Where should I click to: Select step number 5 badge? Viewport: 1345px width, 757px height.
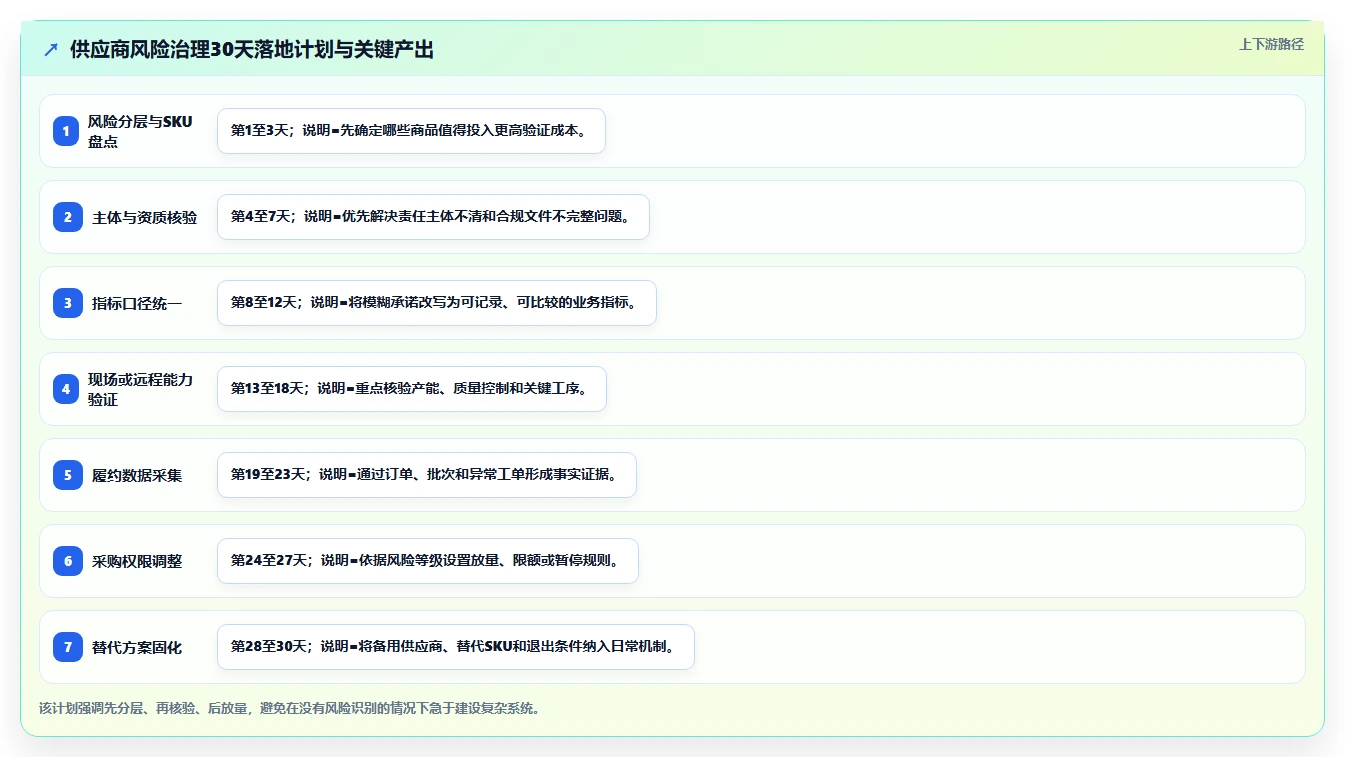click(x=68, y=475)
